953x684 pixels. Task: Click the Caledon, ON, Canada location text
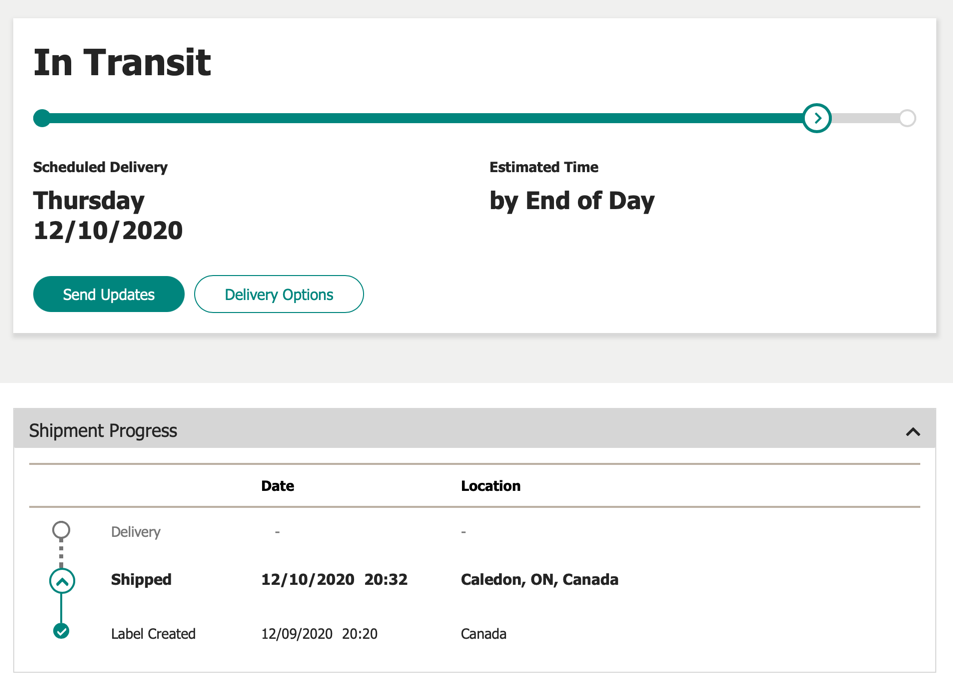point(539,580)
